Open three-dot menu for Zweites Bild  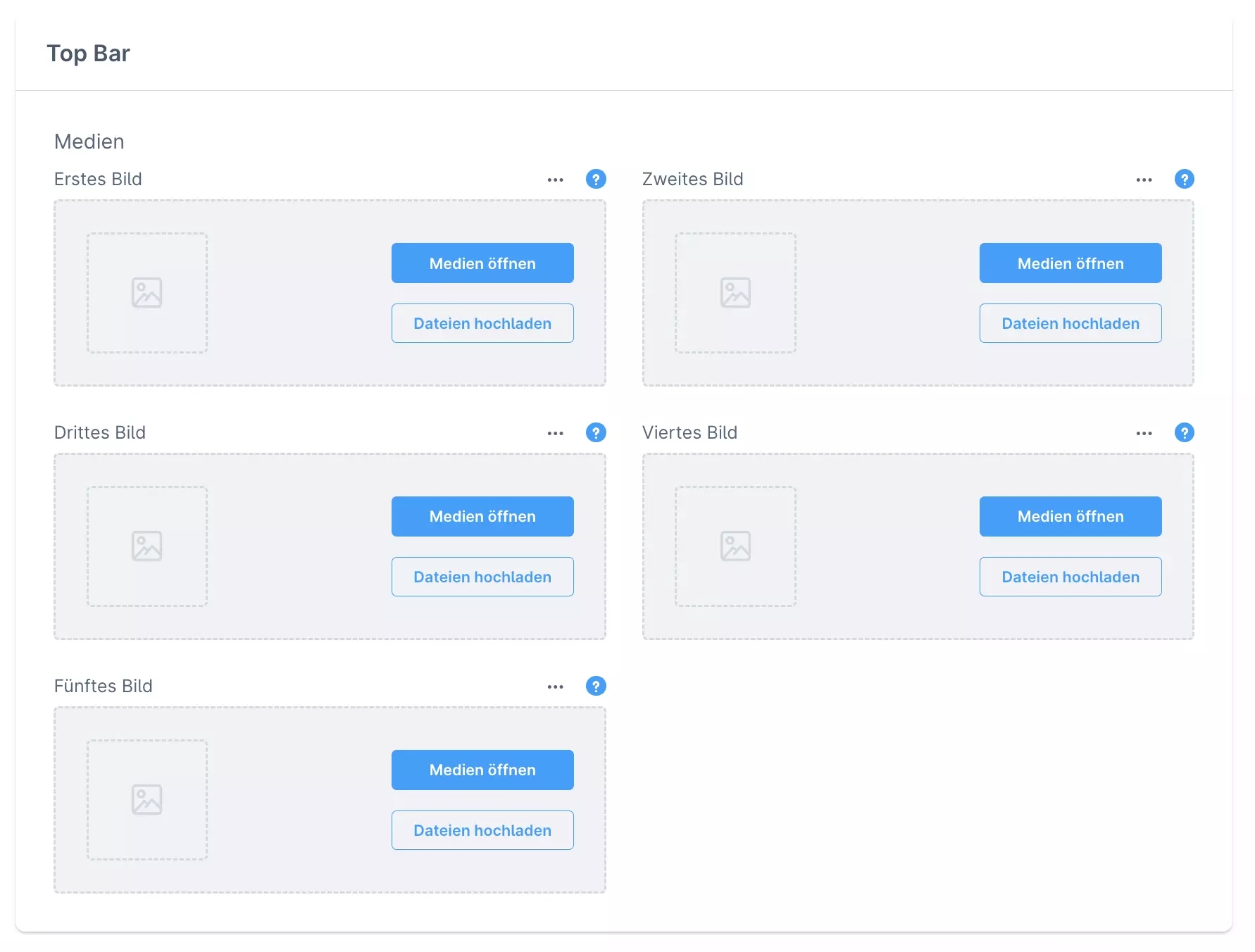pos(1144,180)
